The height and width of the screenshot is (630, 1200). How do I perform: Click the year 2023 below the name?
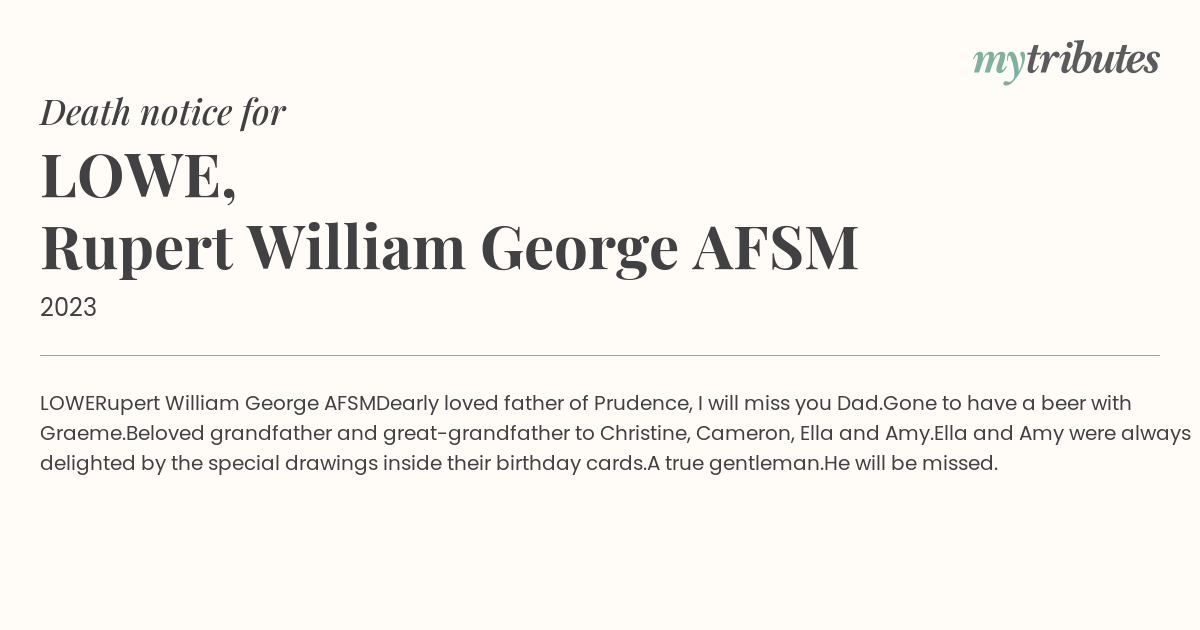pos(68,307)
